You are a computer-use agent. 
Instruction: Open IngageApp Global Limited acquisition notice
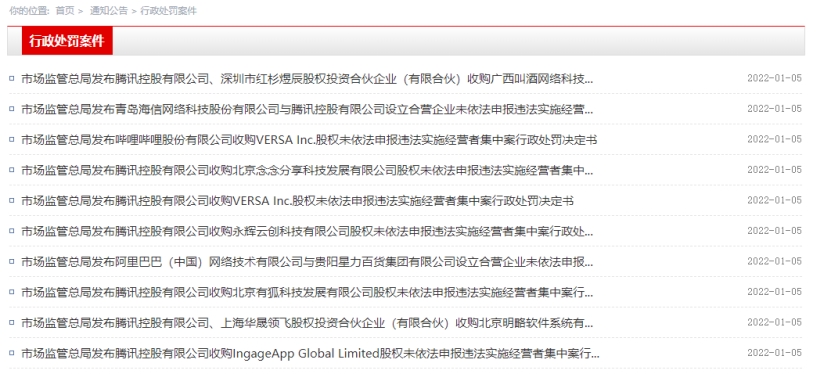click(x=310, y=353)
